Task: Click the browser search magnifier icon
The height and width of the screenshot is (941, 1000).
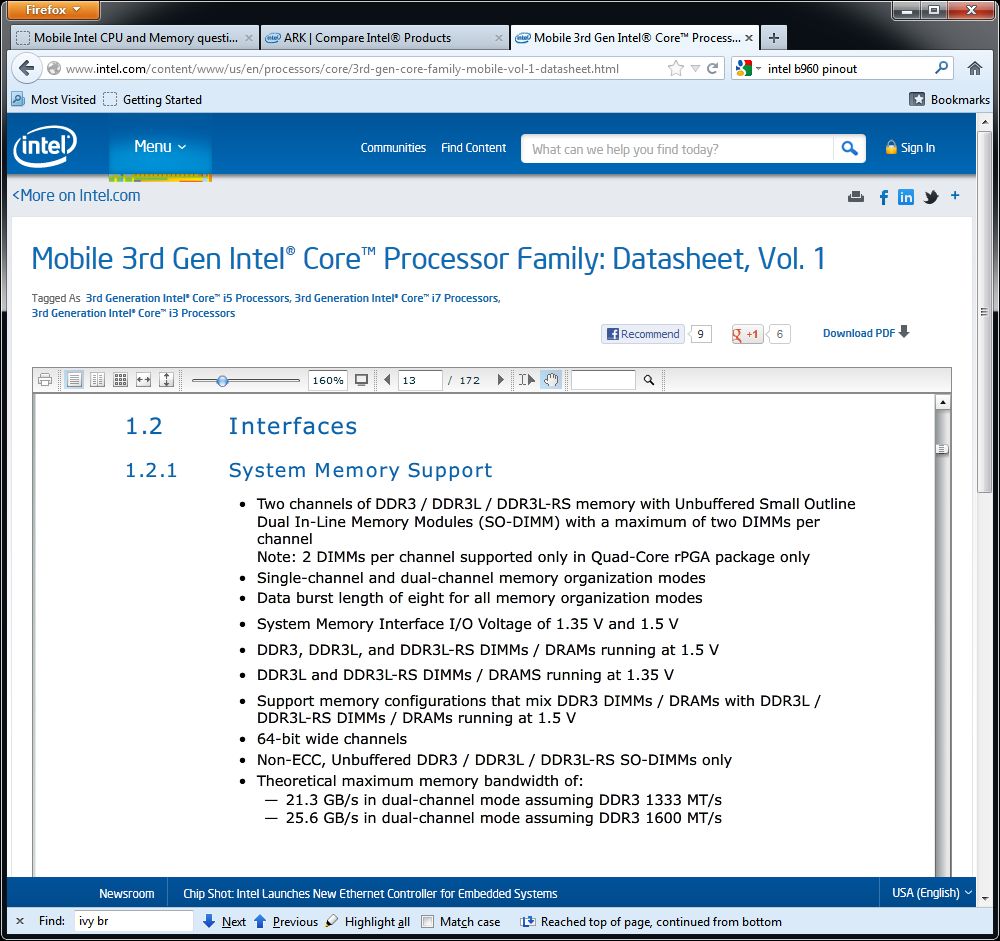Action: click(x=941, y=68)
